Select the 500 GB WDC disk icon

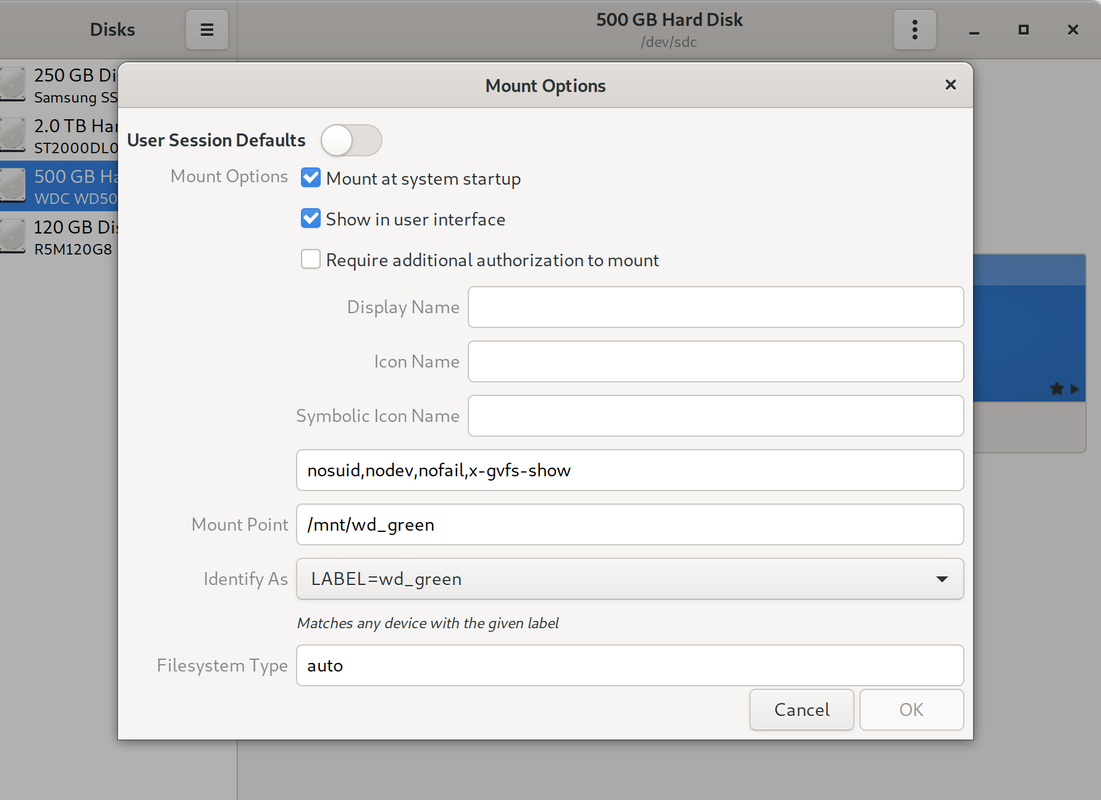12,185
